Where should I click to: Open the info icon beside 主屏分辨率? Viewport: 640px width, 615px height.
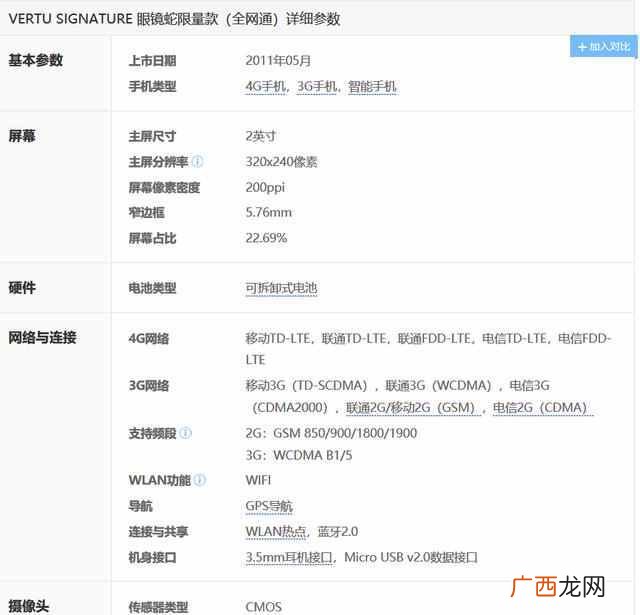[x=198, y=162]
